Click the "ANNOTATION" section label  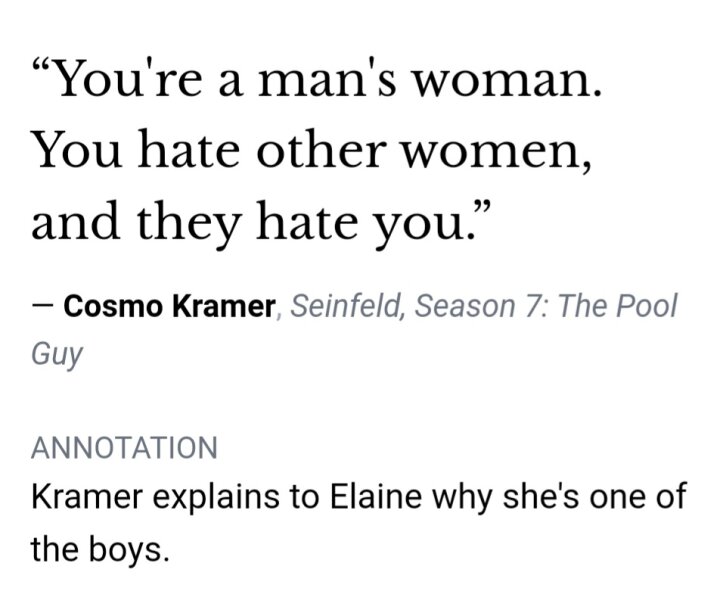(x=124, y=447)
